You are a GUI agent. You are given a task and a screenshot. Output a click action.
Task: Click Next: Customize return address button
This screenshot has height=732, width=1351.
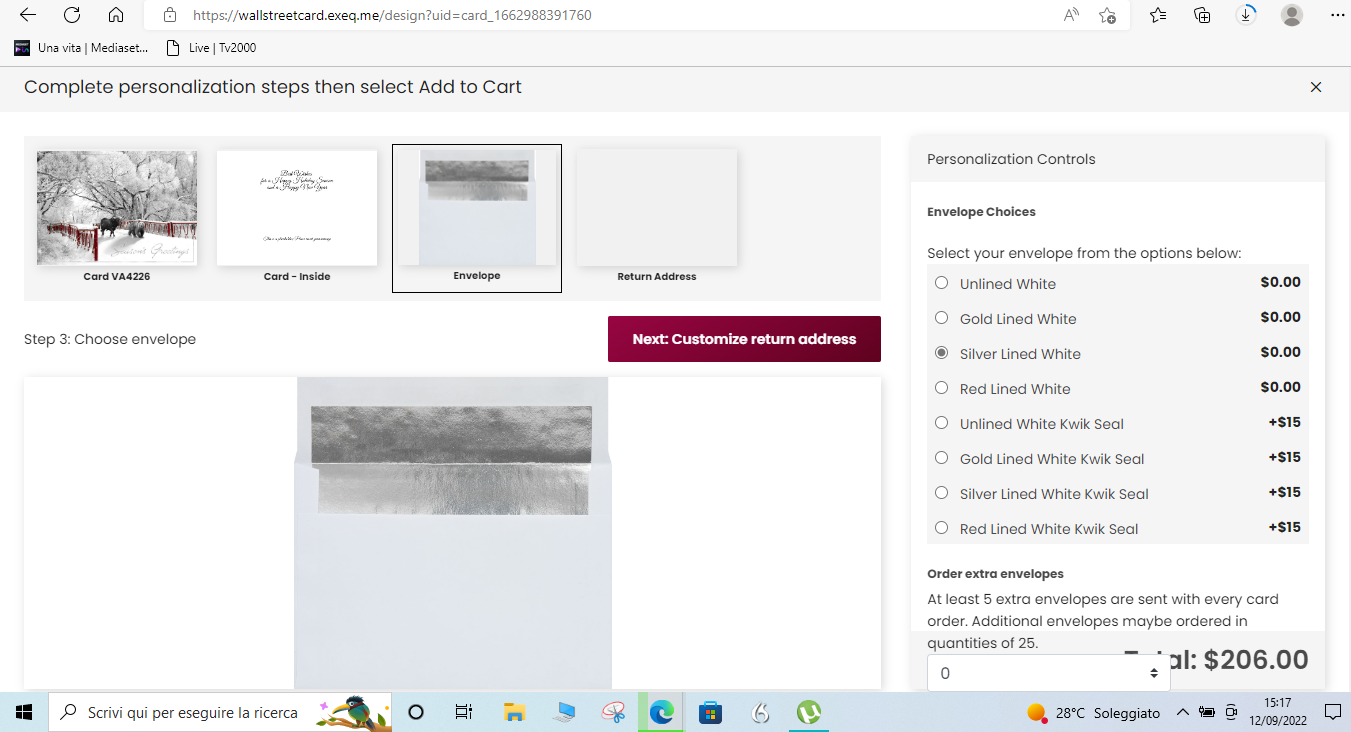(x=744, y=339)
